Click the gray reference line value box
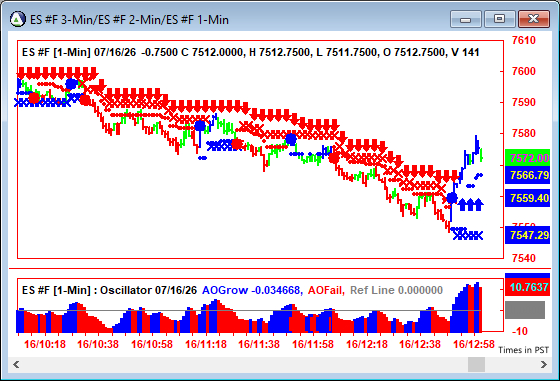This screenshot has height=381, width=560. (525, 310)
